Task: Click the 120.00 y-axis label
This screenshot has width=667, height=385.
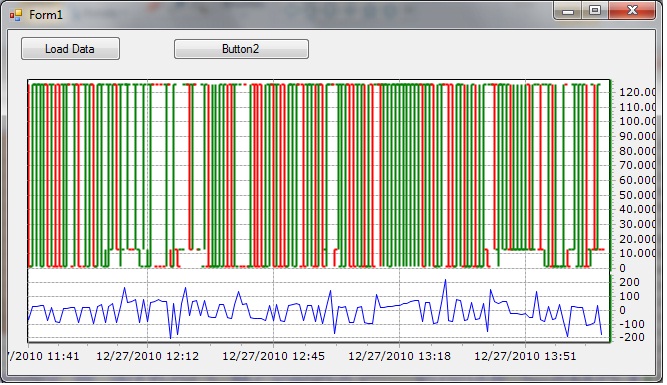Action: (637, 92)
